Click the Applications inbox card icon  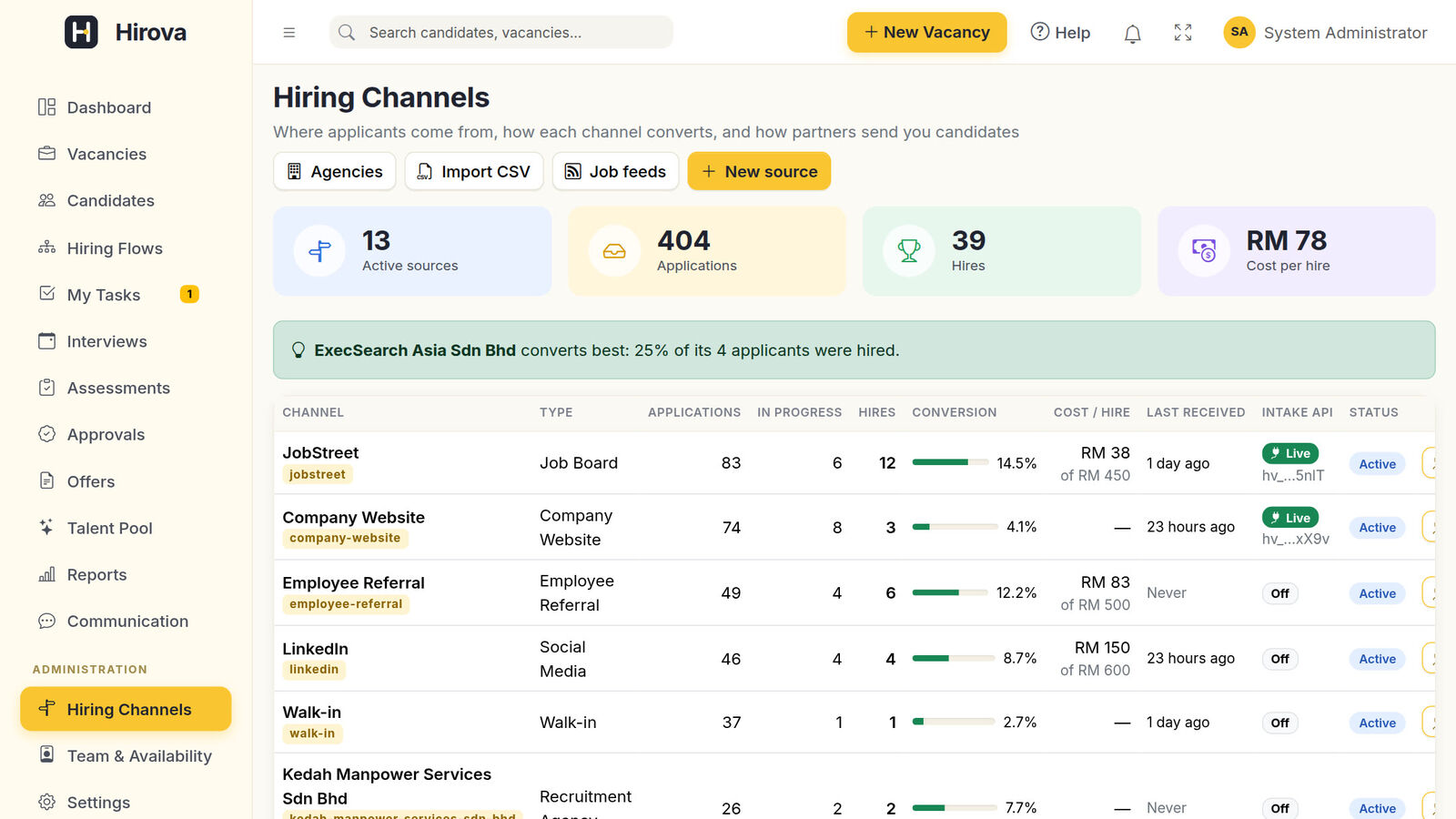point(614,251)
